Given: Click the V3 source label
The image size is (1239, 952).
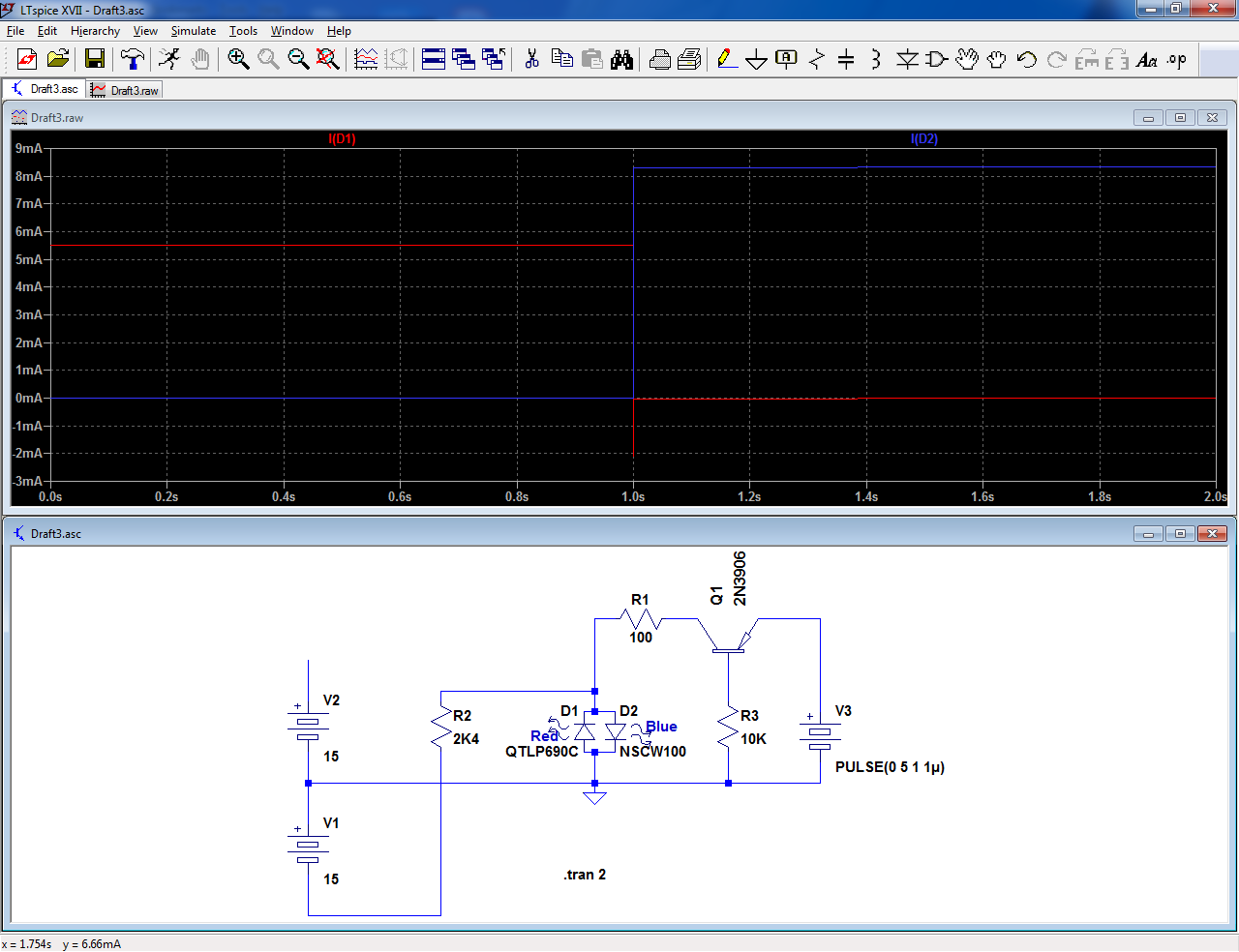Looking at the screenshot, I should [x=843, y=711].
